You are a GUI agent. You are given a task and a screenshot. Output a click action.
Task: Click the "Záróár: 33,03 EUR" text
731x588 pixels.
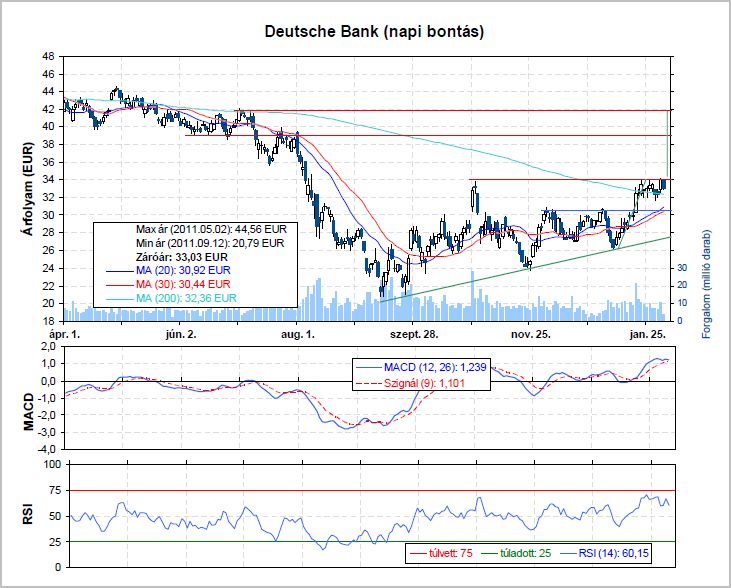click(182, 257)
